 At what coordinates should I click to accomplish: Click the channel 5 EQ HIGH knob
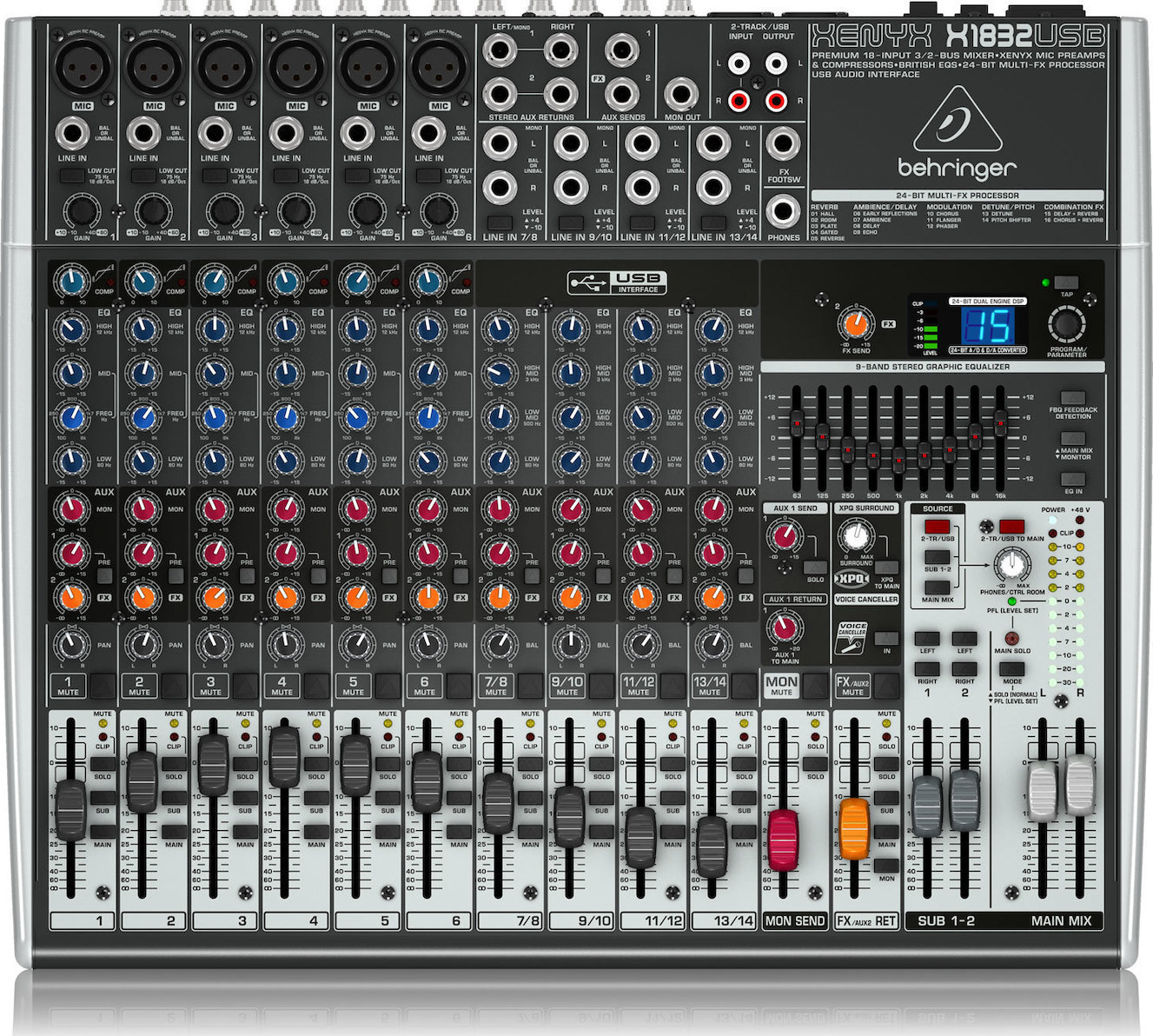click(x=356, y=329)
